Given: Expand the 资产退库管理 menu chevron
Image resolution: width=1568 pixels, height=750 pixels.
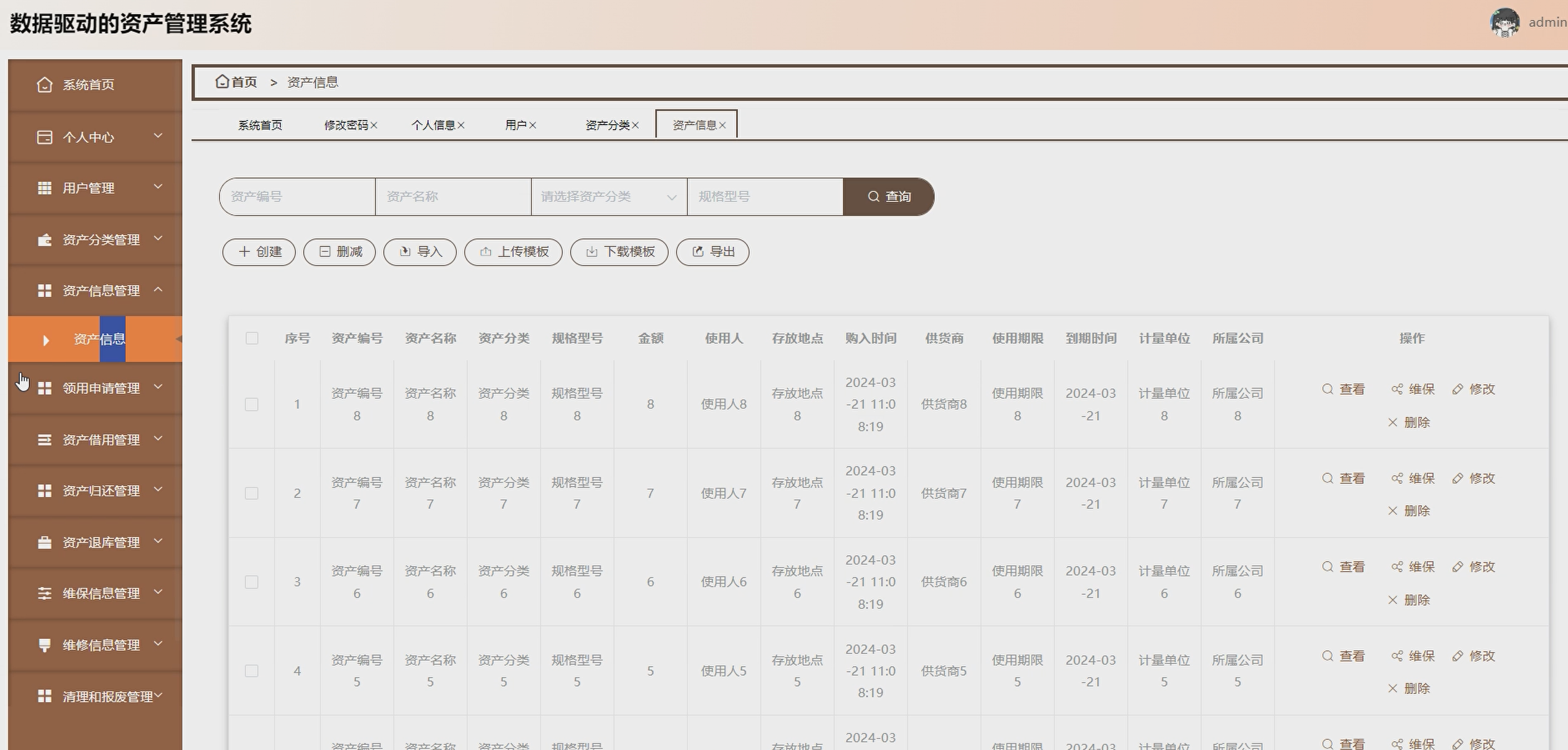Looking at the screenshot, I should pos(158,541).
